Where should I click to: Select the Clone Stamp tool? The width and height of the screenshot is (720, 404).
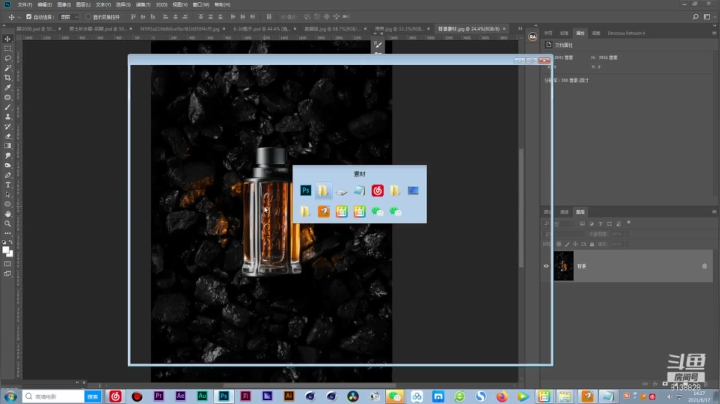pos(8,117)
